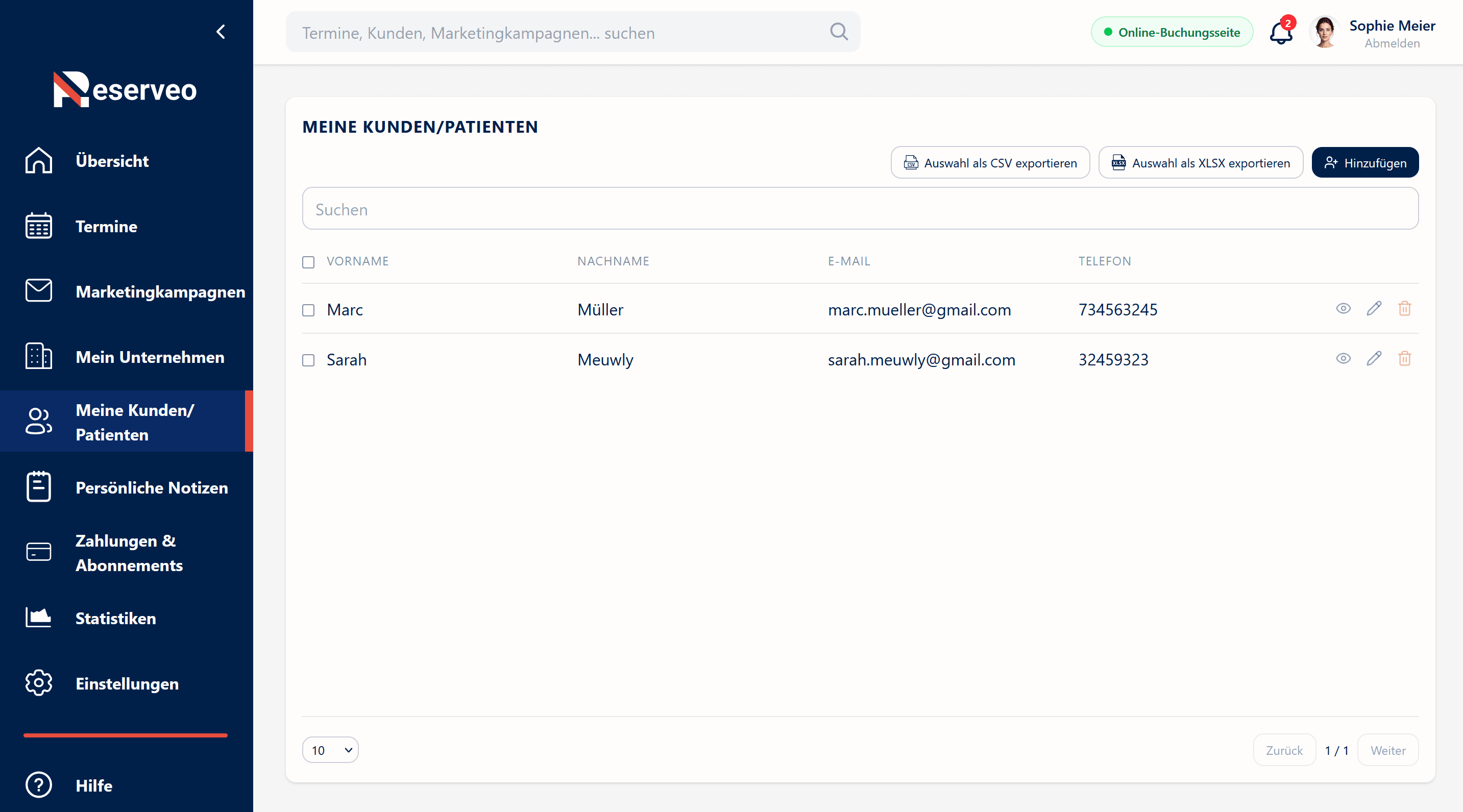Select the checkbox for Sarah Meuwly
This screenshot has height=812, width=1463.
click(x=308, y=360)
